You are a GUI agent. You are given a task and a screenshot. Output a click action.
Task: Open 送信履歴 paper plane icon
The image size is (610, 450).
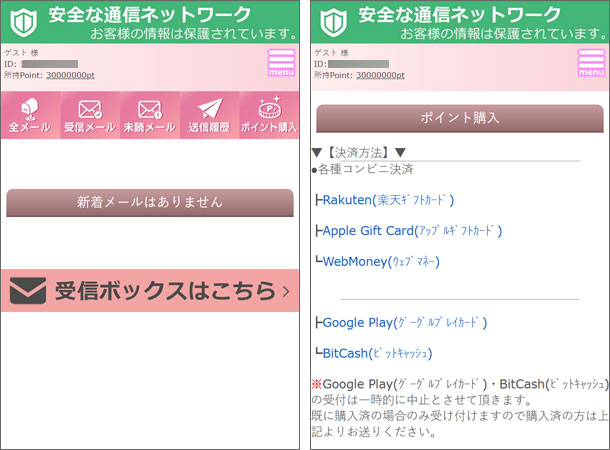[x=209, y=116]
